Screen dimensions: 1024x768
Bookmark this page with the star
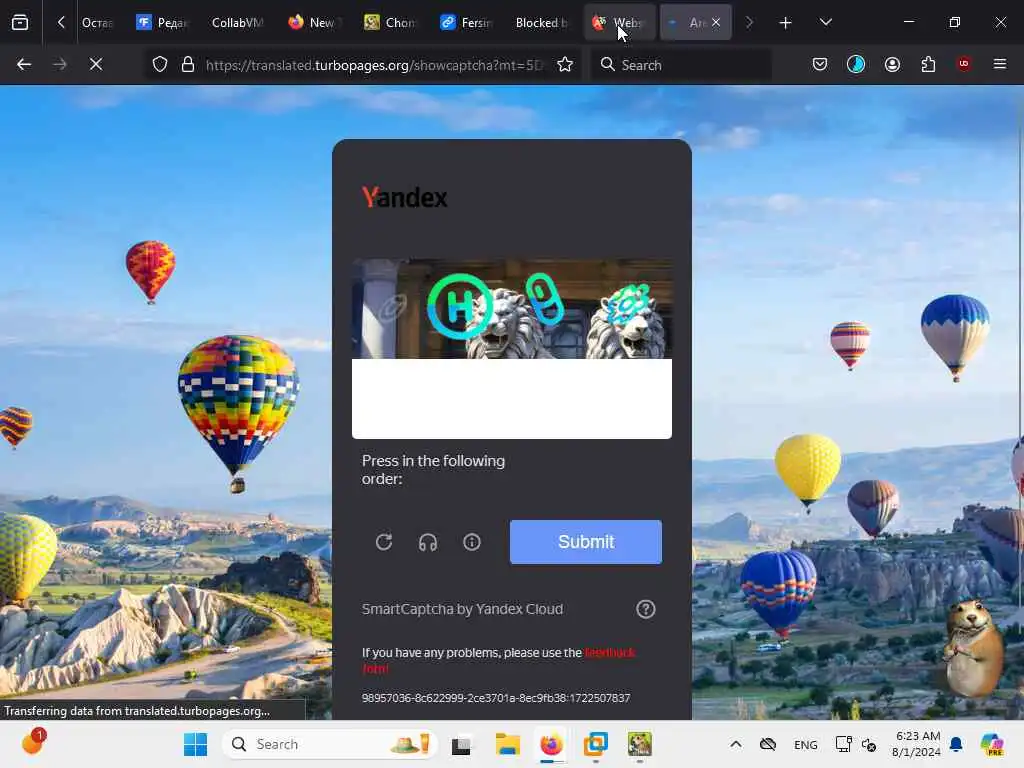pos(565,64)
